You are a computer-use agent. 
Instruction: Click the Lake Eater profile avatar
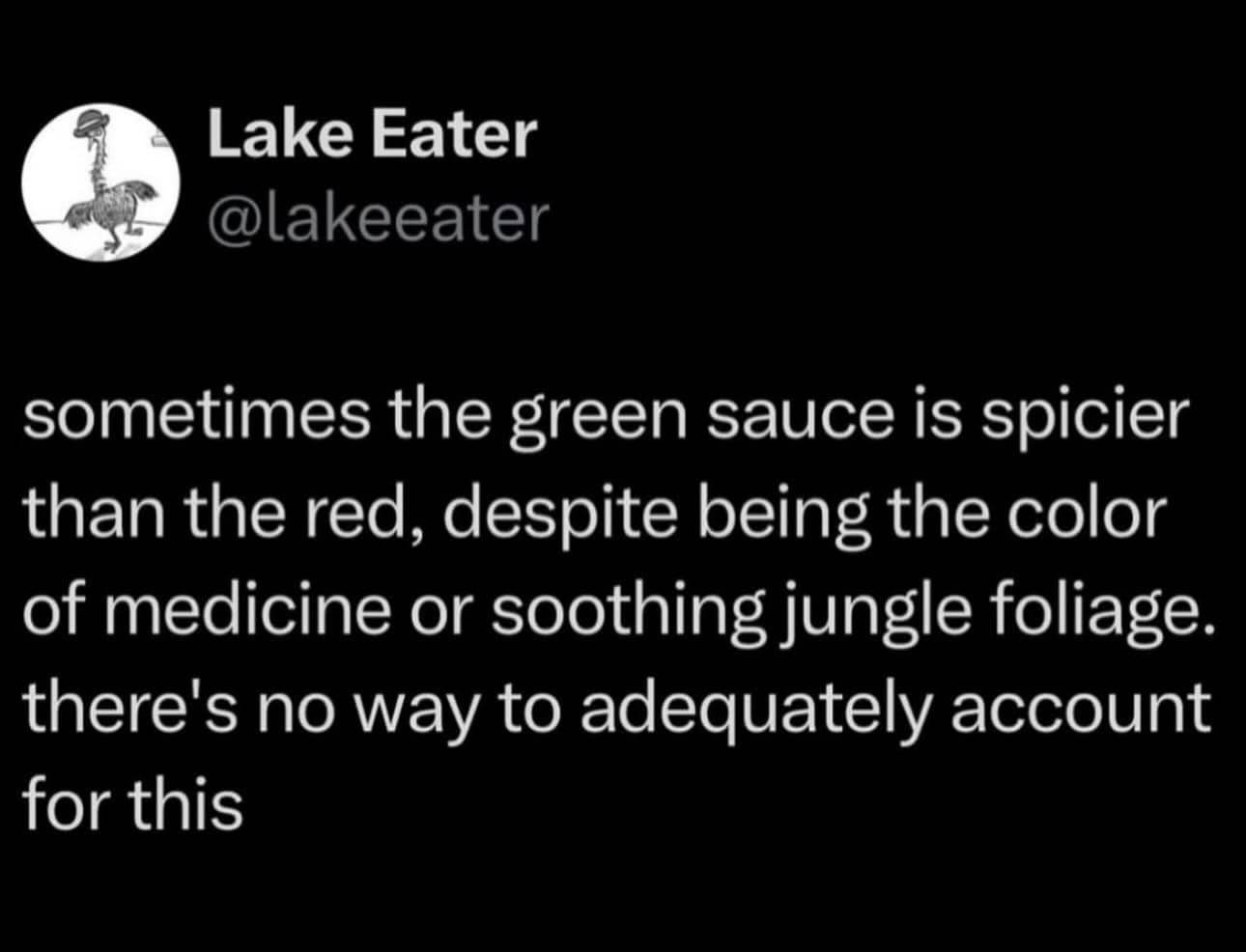[101, 182]
